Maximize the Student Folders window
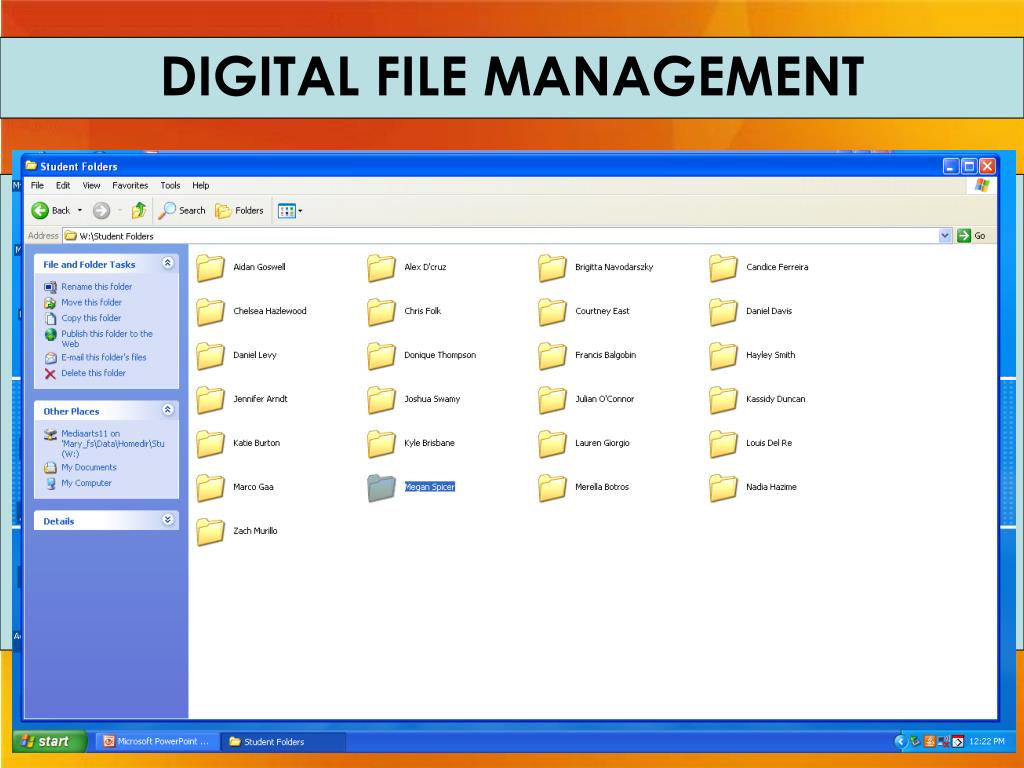Image resolution: width=1024 pixels, height=768 pixels. 969,167
